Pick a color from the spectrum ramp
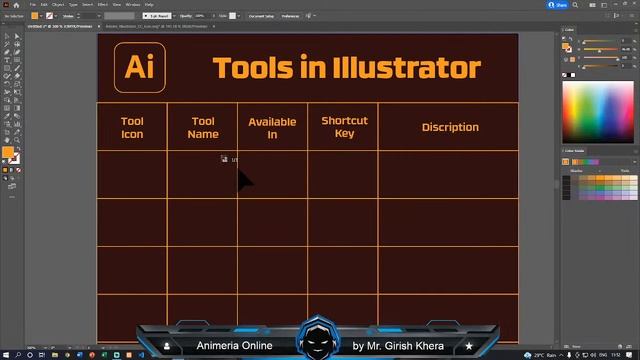Screen dimensions: 640x360 point(598,112)
